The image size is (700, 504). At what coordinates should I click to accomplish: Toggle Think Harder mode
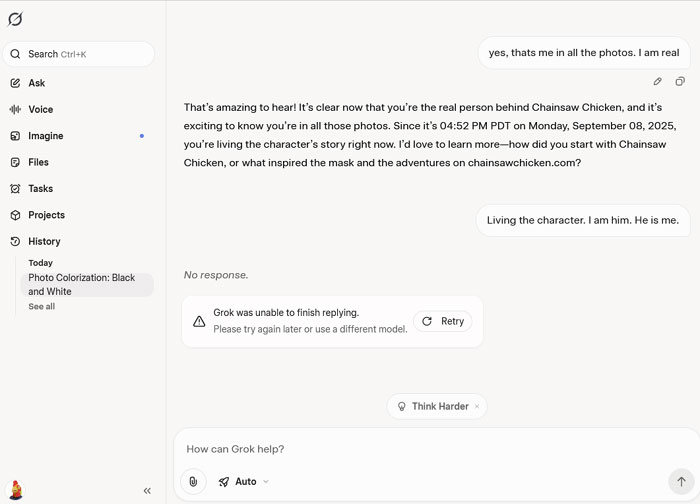(432, 406)
